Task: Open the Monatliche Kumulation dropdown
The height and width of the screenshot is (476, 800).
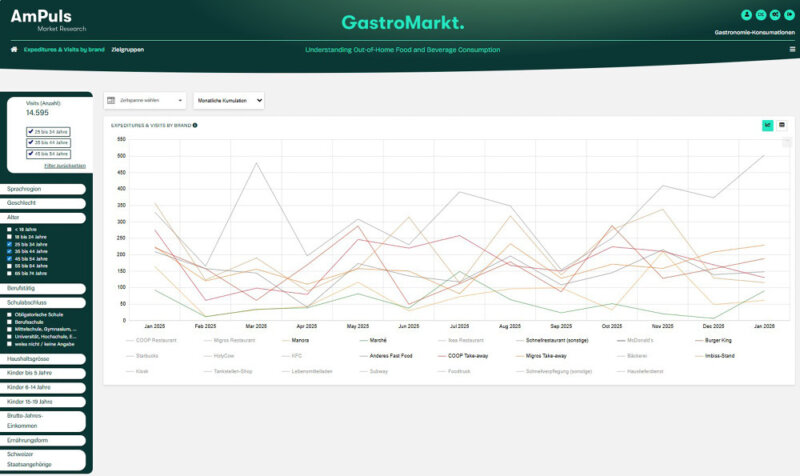Action: [229, 101]
